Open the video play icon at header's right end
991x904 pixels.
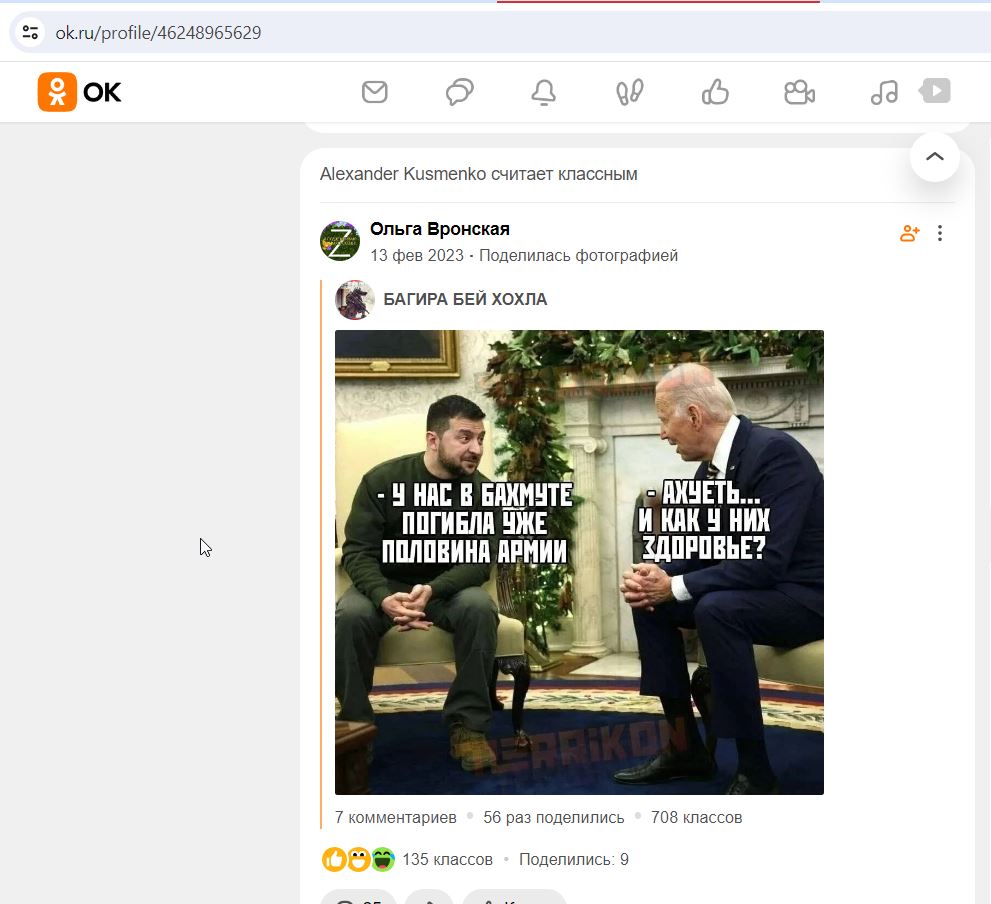(x=935, y=90)
